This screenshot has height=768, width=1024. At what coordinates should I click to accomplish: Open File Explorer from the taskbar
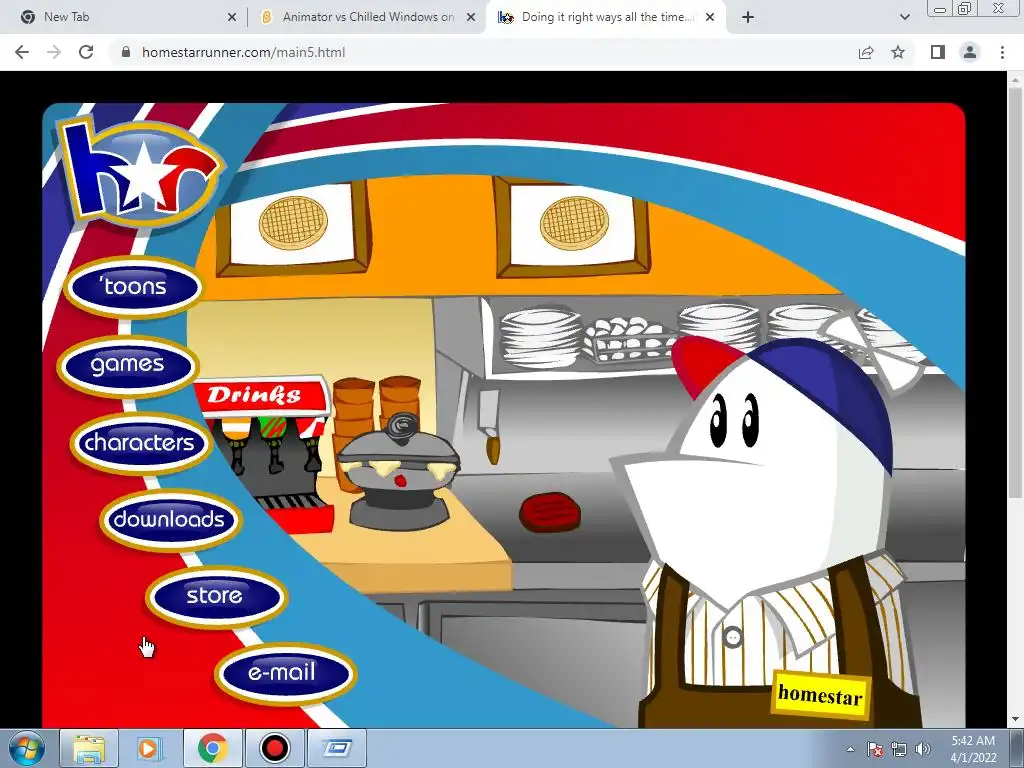click(x=89, y=748)
